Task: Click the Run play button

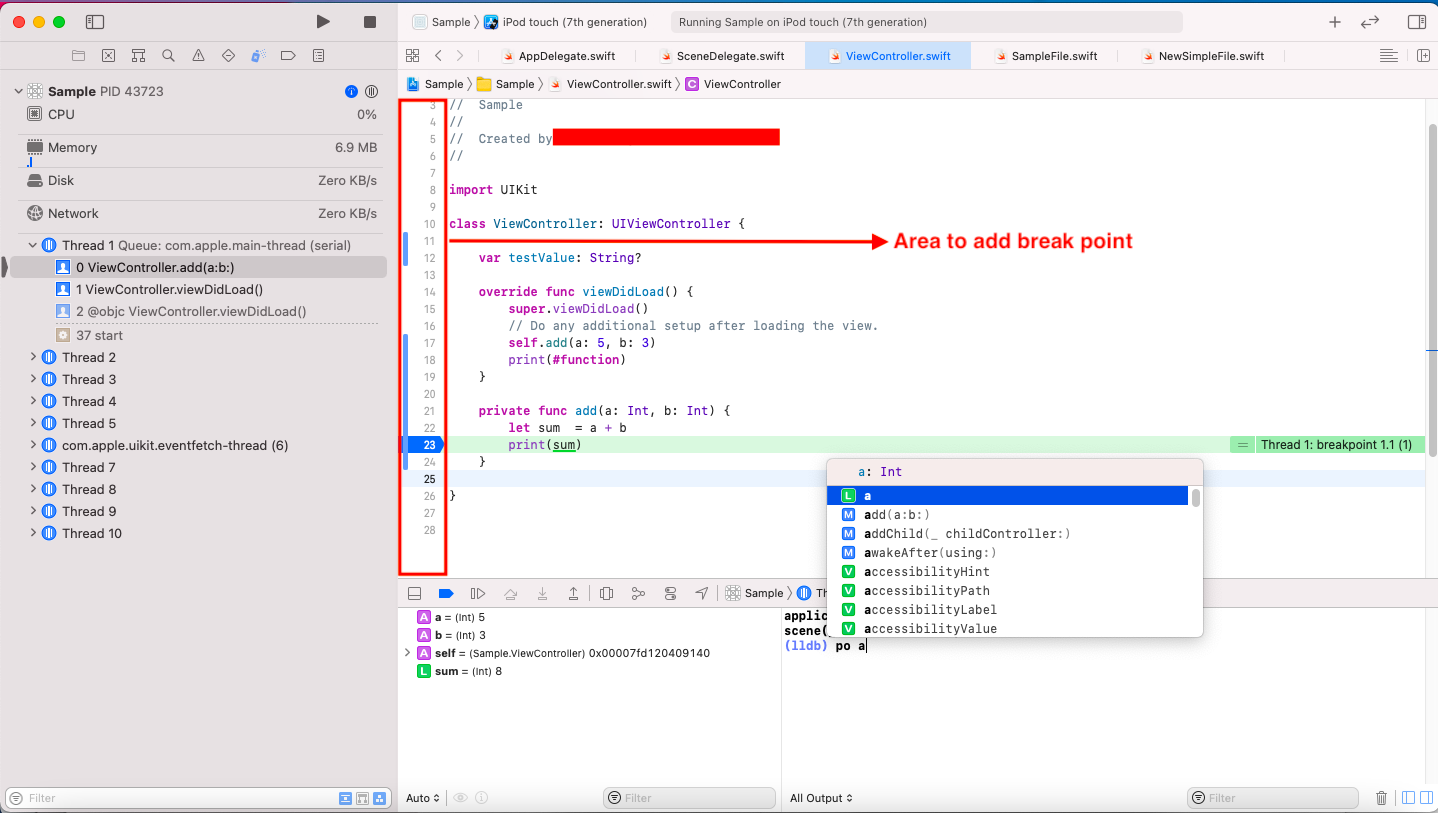Action: 323,22
